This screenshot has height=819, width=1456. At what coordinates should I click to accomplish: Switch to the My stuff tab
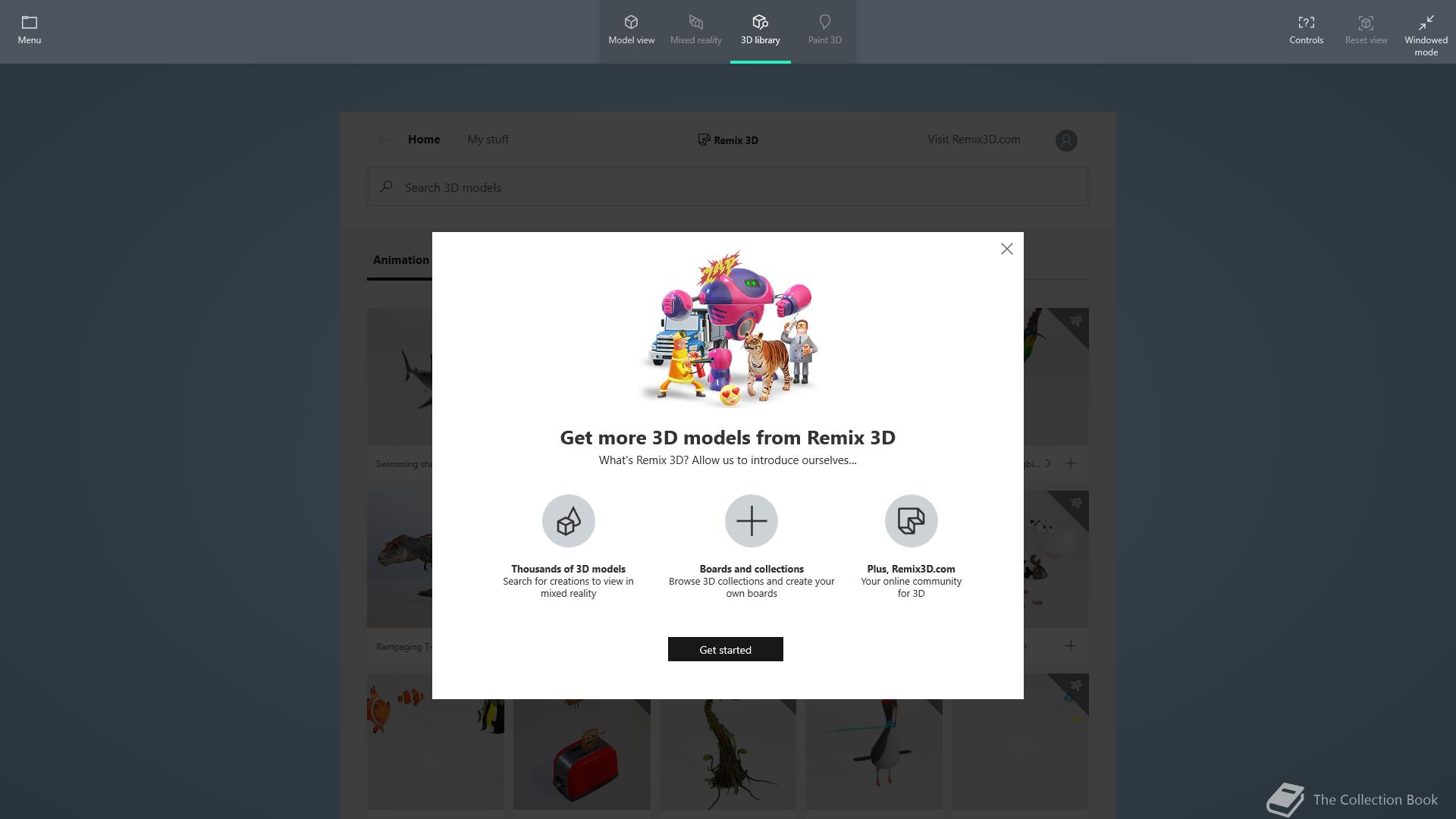(488, 140)
